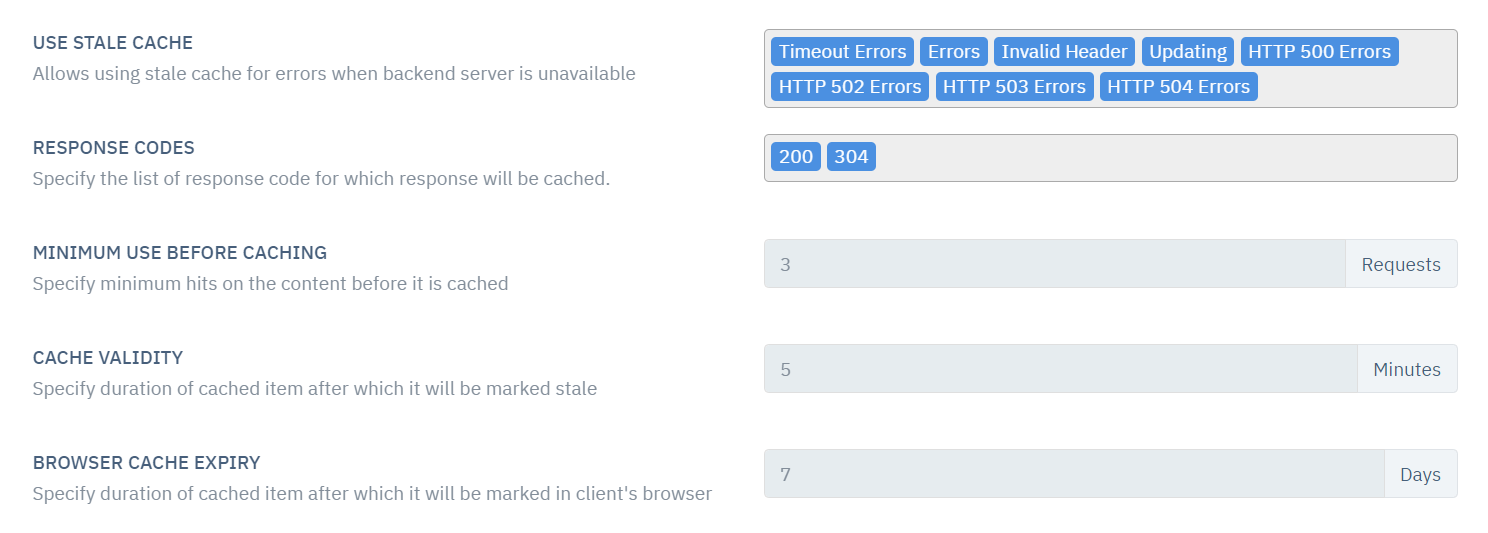Focus the Cache Validity minutes field
The width and height of the screenshot is (1488, 533).
pos(1061,369)
